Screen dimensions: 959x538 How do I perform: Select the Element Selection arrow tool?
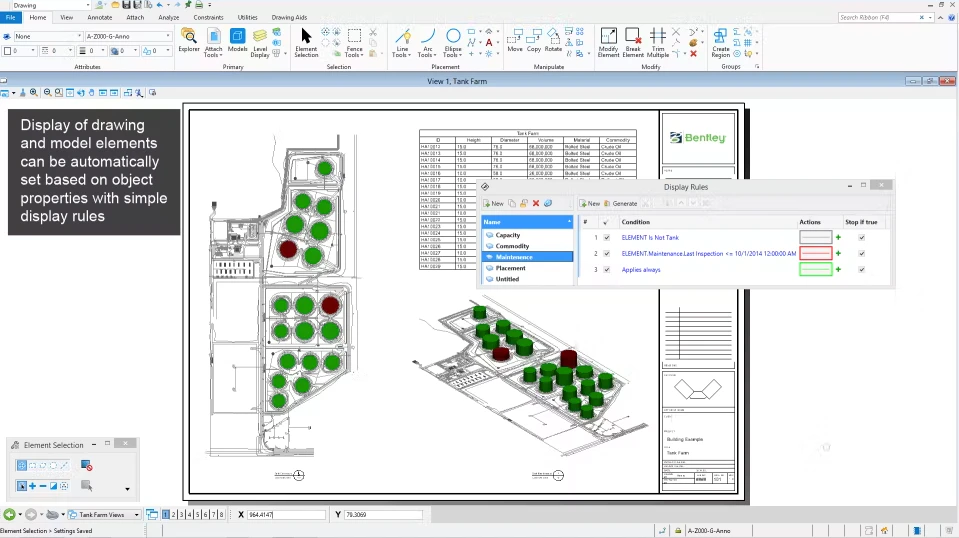coord(306,43)
